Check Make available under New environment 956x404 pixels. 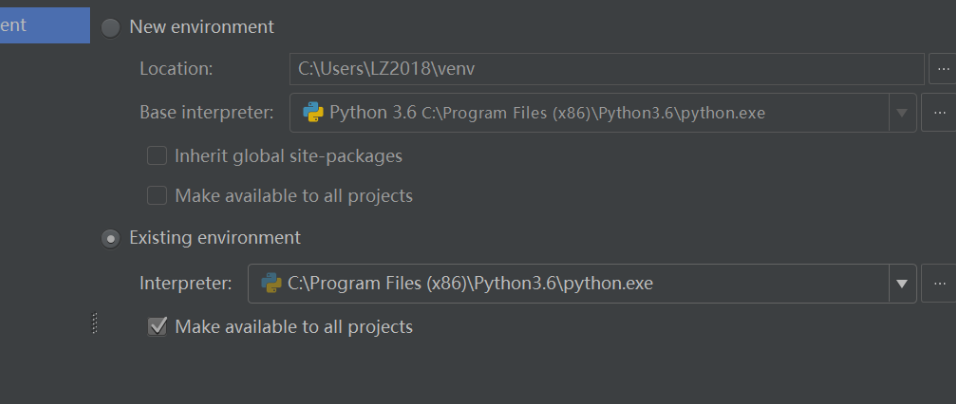[x=157, y=196]
